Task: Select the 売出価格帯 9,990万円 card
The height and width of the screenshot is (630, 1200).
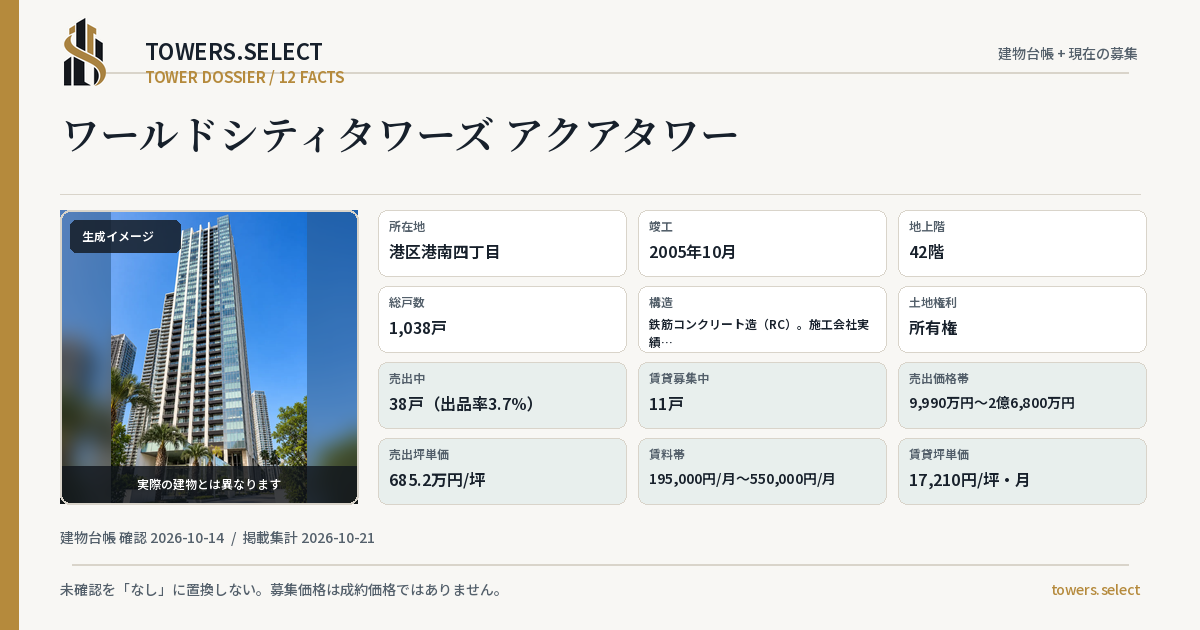Action: [1022, 395]
